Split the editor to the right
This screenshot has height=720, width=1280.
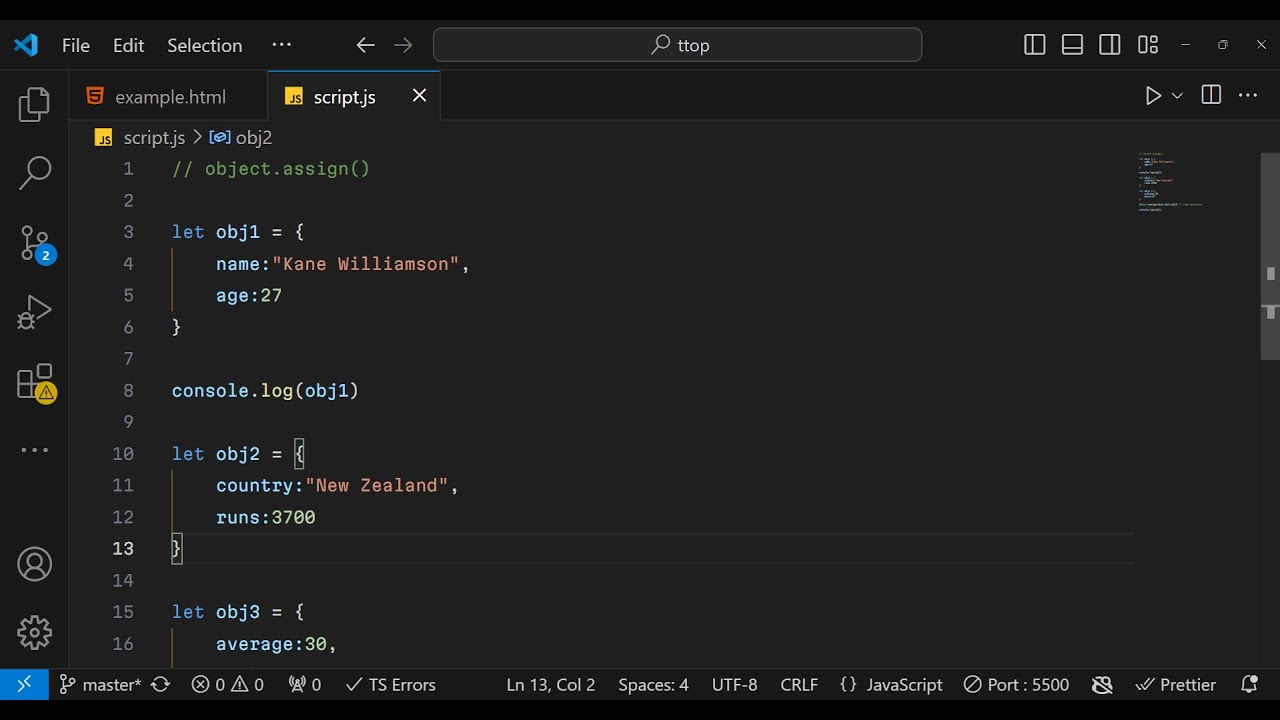pos(1211,95)
